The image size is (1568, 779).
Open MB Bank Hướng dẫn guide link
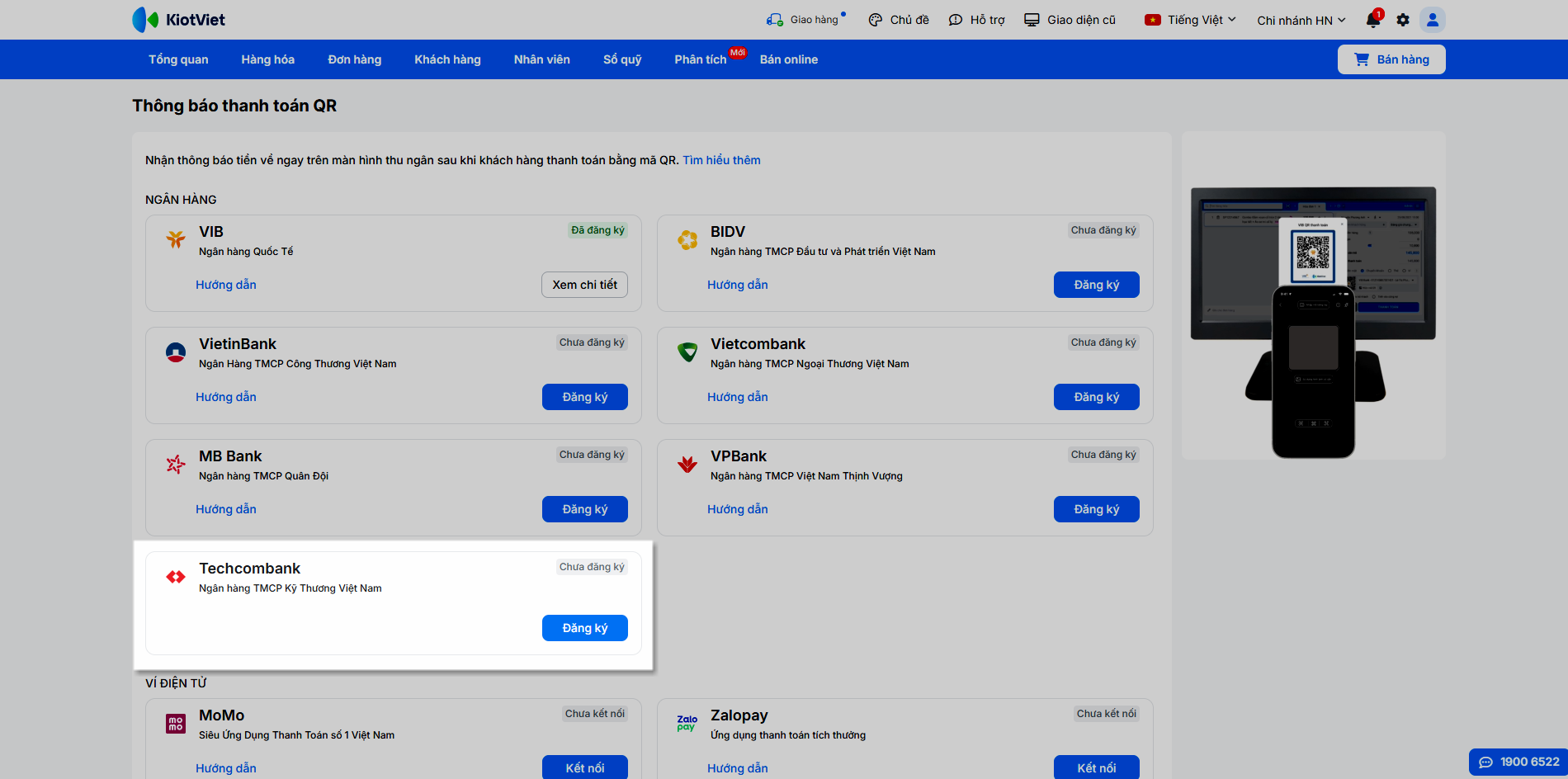pyautogui.click(x=226, y=509)
